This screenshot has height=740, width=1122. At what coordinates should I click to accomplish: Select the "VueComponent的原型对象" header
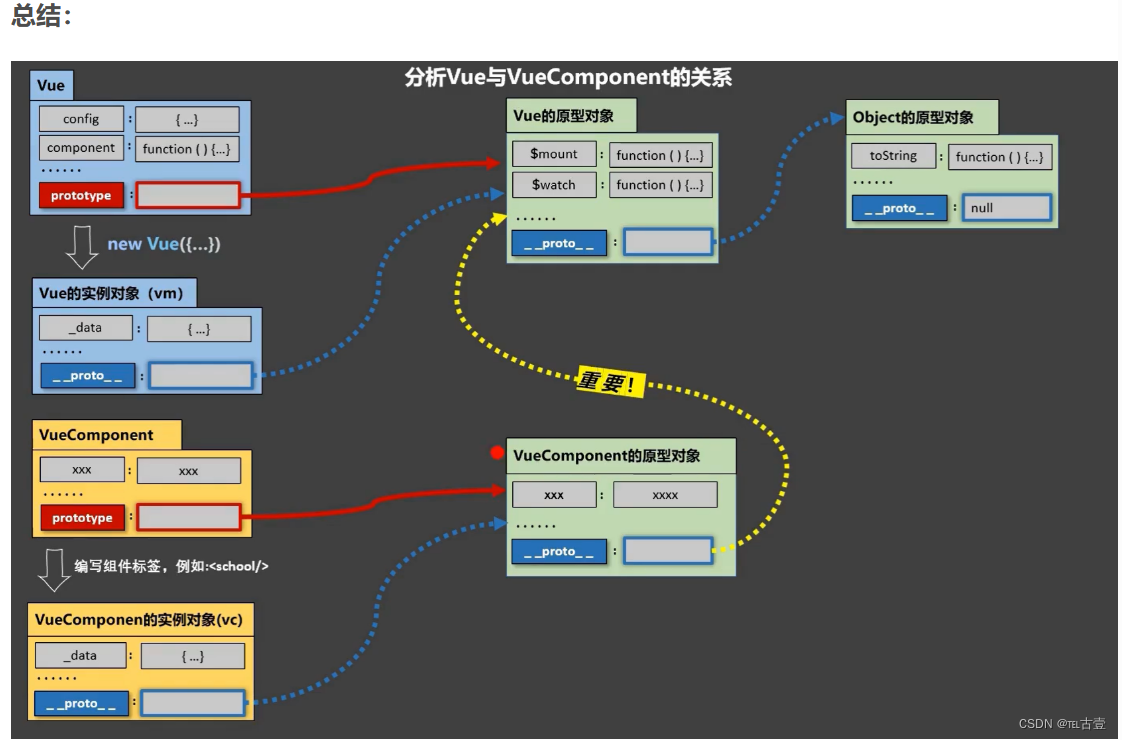click(620, 456)
